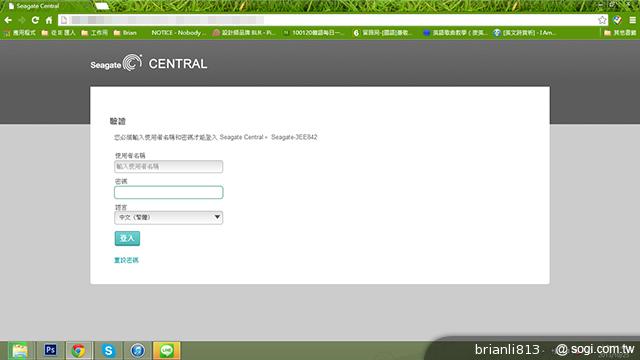Click the username input field
This screenshot has width=640, height=360.
[169, 167]
